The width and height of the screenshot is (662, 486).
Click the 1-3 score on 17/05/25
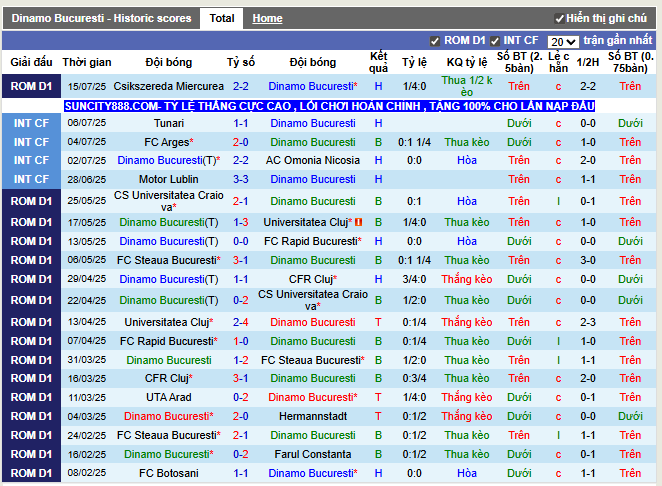click(241, 223)
